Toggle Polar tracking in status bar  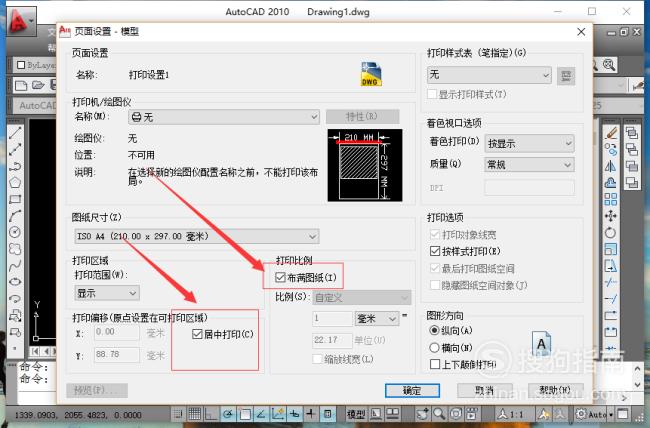tap(228, 413)
